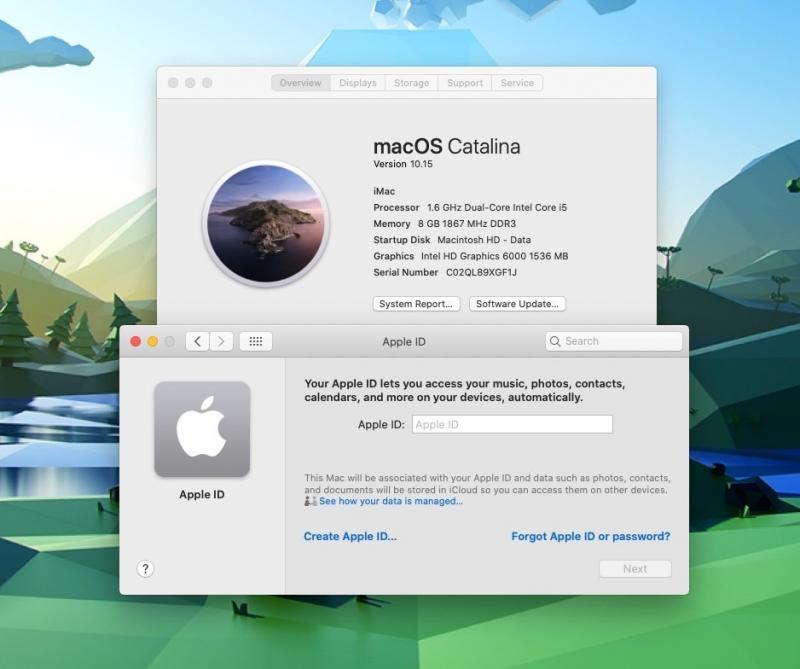Click the magnifier icon in the Search field
The width and height of the screenshot is (800, 669).
(555, 341)
